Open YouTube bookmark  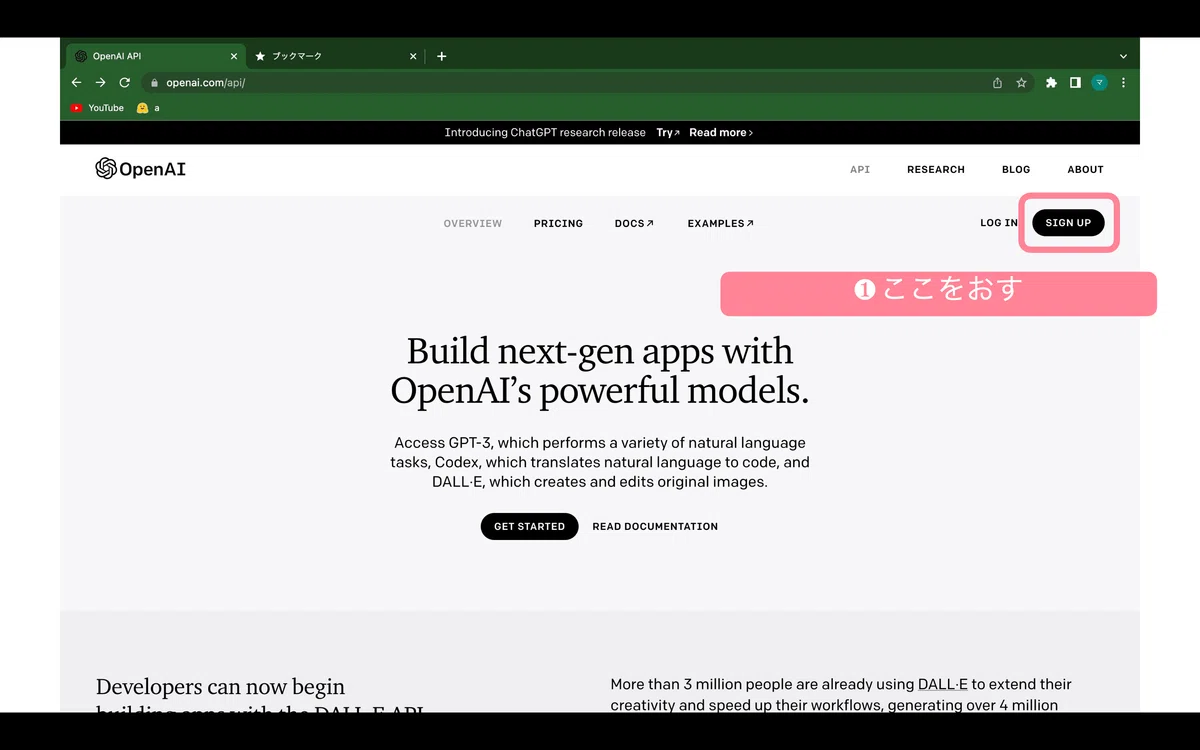tap(97, 108)
